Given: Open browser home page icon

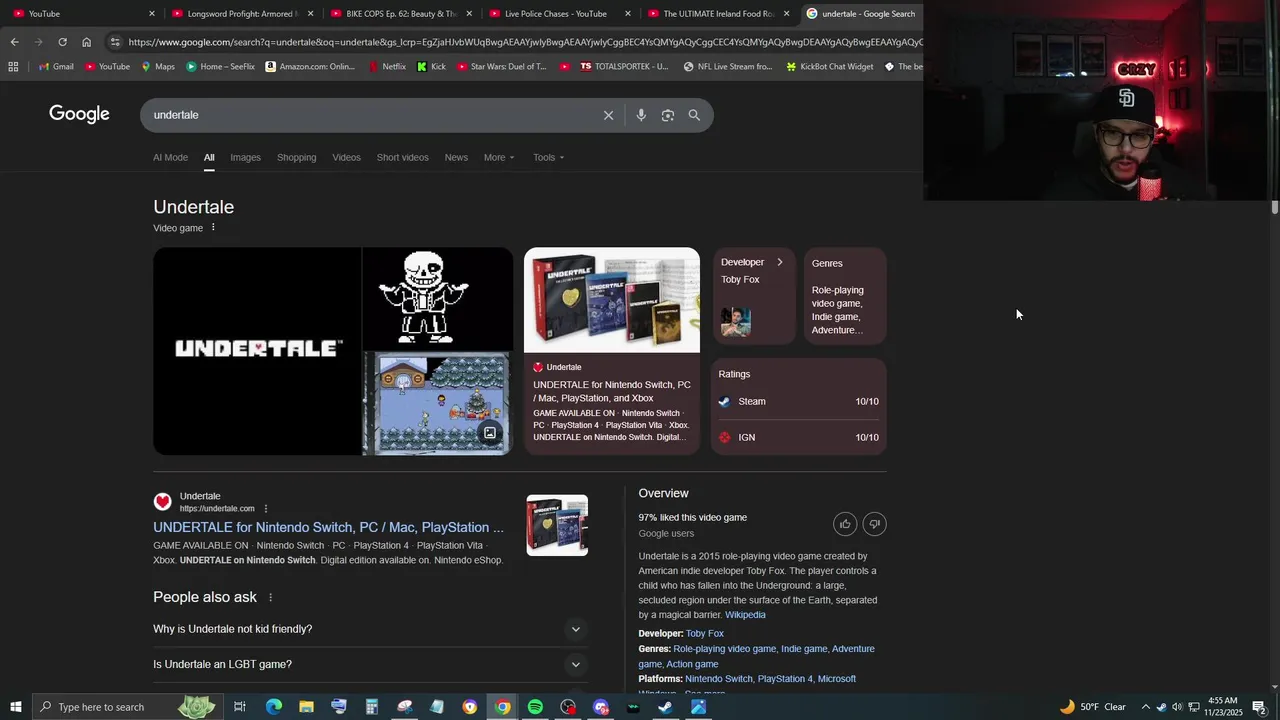Looking at the screenshot, I should (87, 42).
